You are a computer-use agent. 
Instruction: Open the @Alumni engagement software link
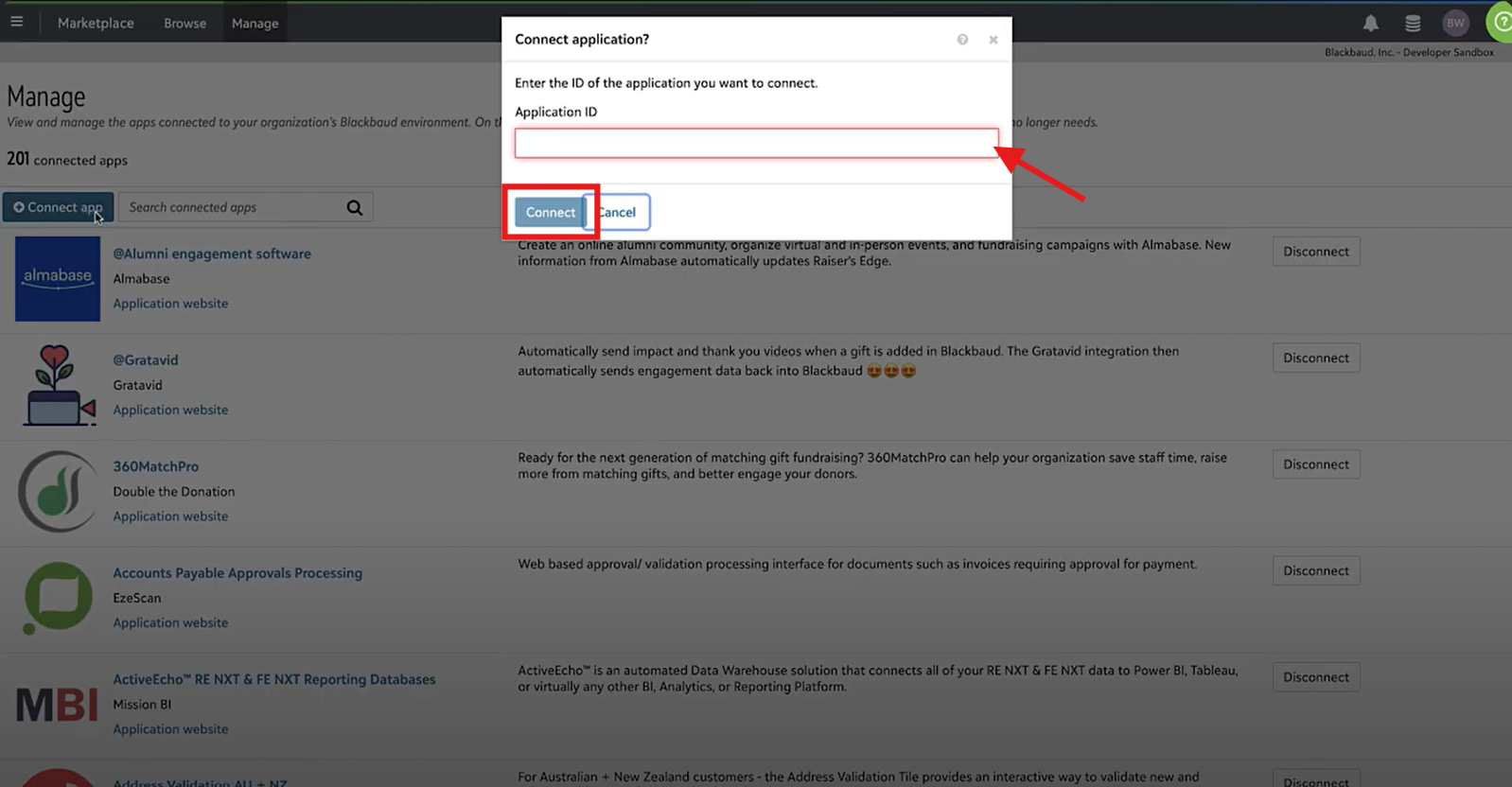pyautogui.click(x=212, y=254)
